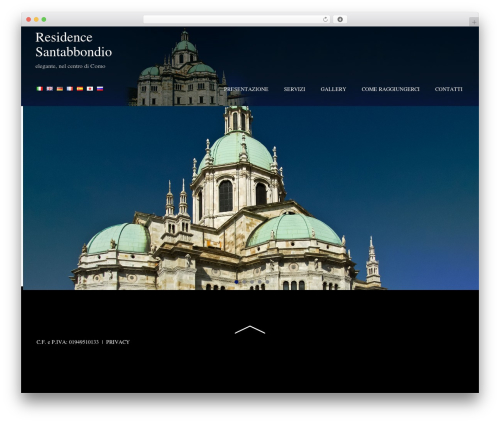Image resolution: width=500 pixels, height=423 pixels.
Task: Click the cathedral dome slideshow image
Action: click(250, 198)
